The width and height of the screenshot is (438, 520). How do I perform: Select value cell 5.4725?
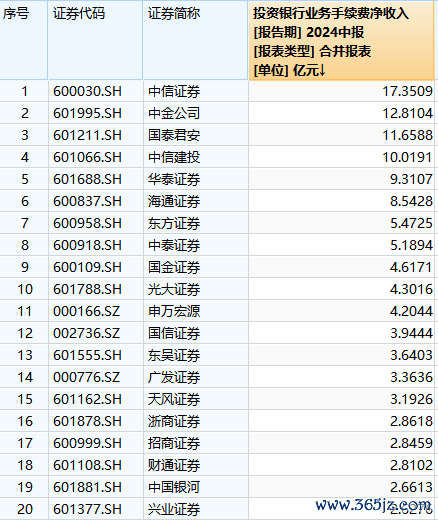tap(342, 223)
